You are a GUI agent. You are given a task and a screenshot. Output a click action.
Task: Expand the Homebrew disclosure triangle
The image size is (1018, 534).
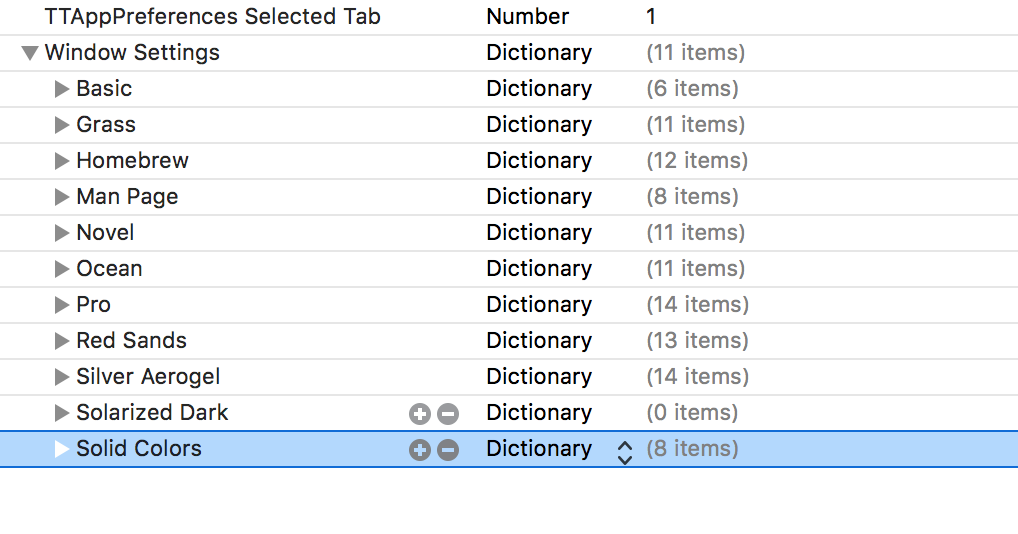pyautogui.click(x=62, y=161)
